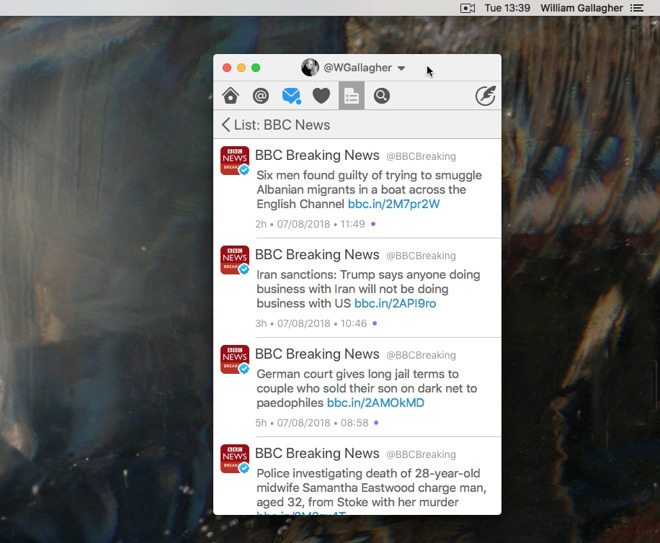Click @BBCBreaking handle on German court tweet
Viewport: 660px width, 543px height.
[x=421, y=355]
